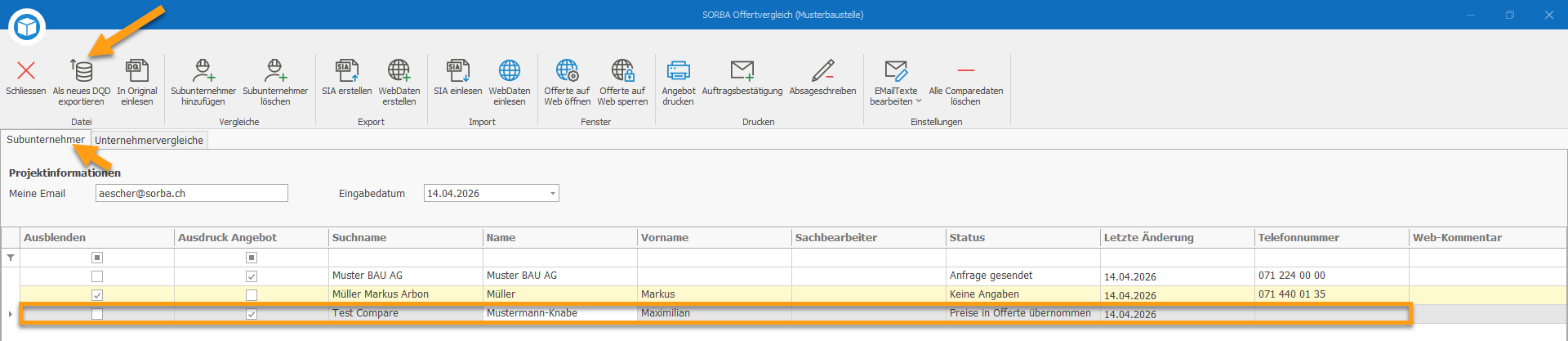
Task: Open the Eingabedatum date dropdown
Action: pyautogui.click(x=553, y=194)
